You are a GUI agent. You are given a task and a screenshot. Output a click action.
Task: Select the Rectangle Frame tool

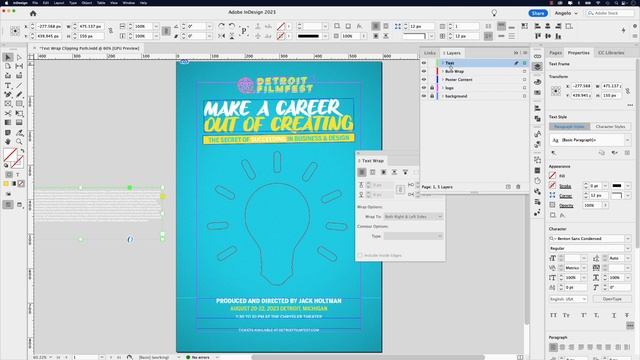tap(8, 104)
